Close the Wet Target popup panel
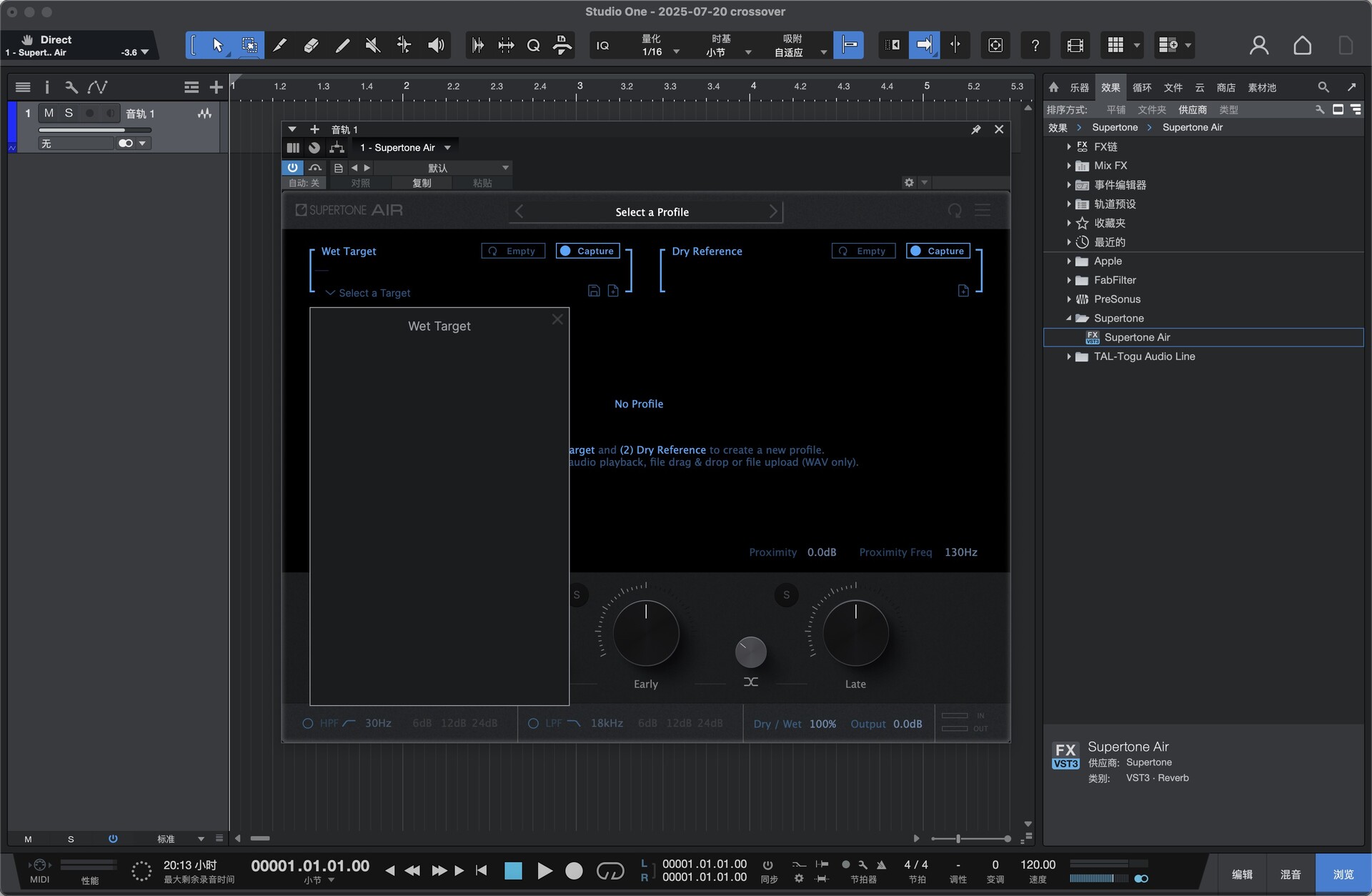 [x=557, y=319]
